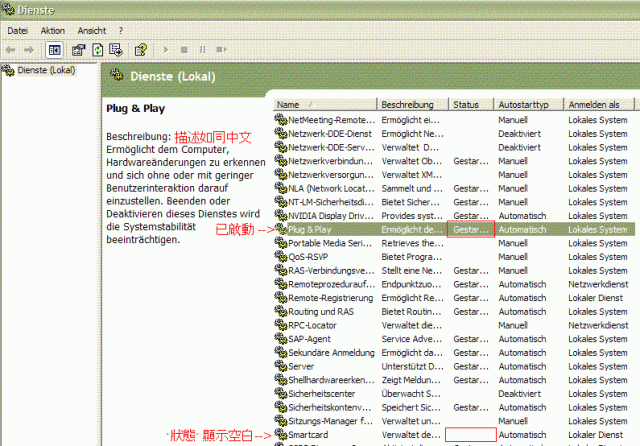
Task: Click Automatisch start type of Smartcard row
Action: click(x=522, y=435)
